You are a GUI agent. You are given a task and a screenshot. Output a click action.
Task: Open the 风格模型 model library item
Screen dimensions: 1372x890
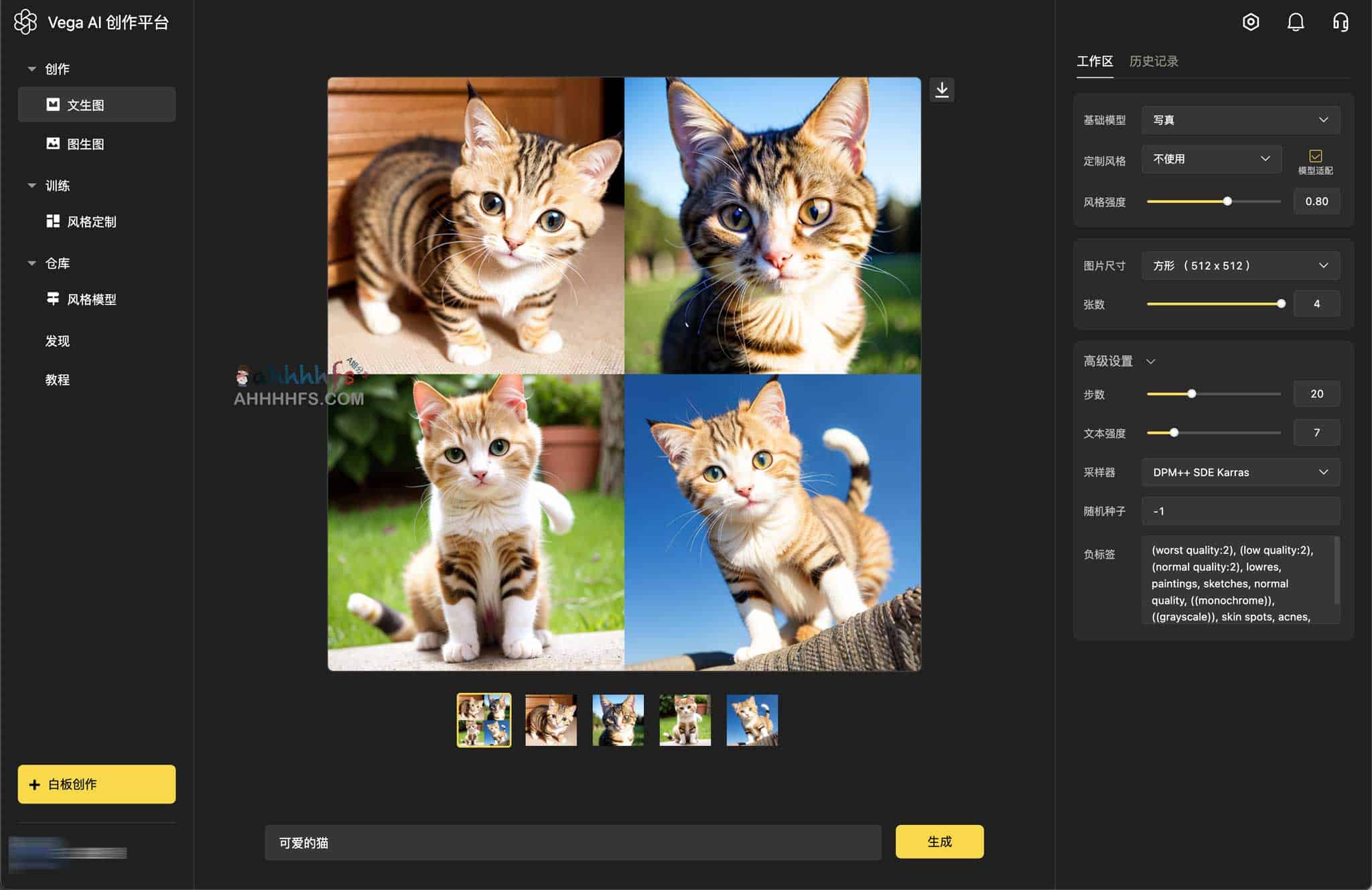[91, 299]
